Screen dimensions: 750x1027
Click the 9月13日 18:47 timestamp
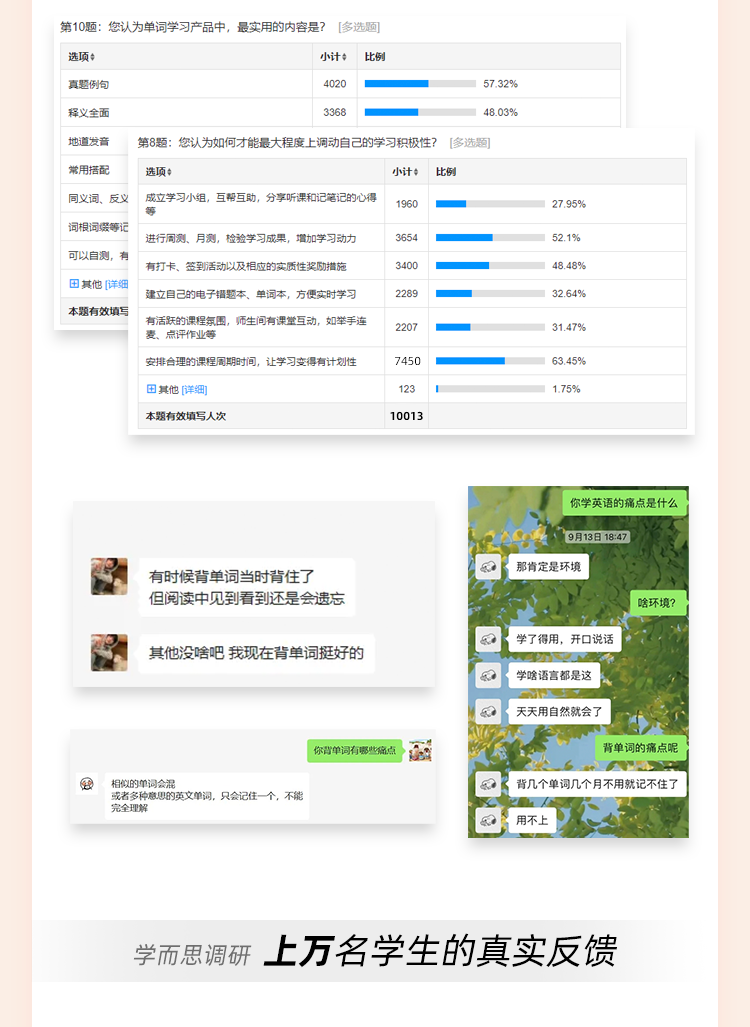(597, 537)
